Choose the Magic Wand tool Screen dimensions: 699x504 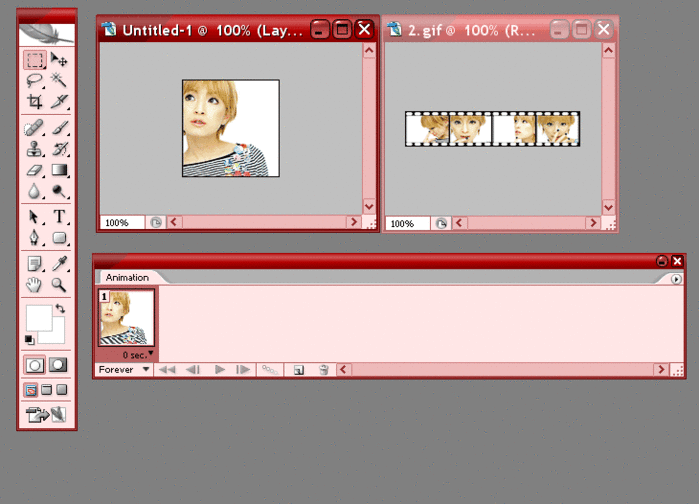point(59,80)
